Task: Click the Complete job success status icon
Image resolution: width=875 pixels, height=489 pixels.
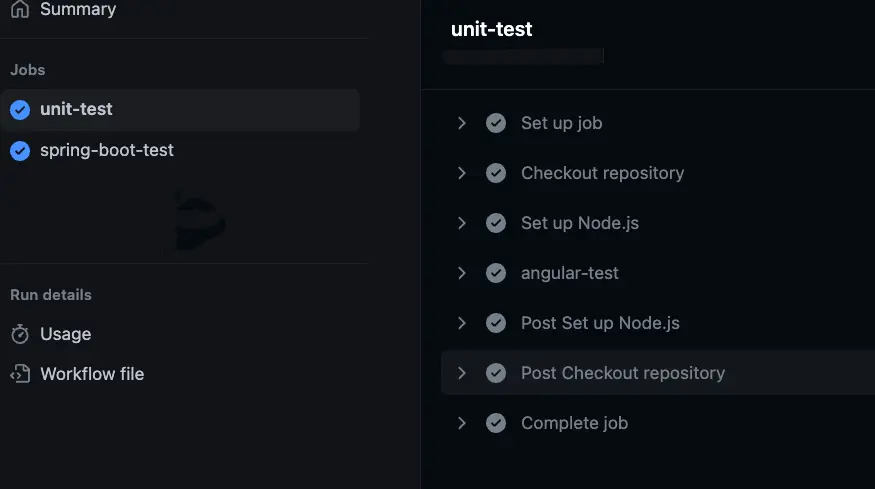Action: (496, 423)
